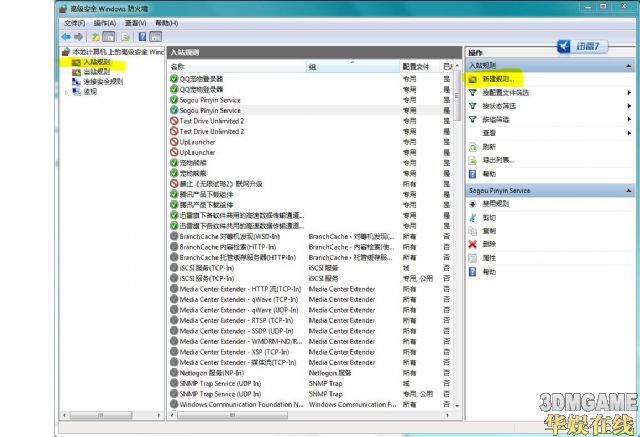Open 属性 (Properties) for the selected rule
This screenshot has height=437, width=640.
click(x=489, y=258)
